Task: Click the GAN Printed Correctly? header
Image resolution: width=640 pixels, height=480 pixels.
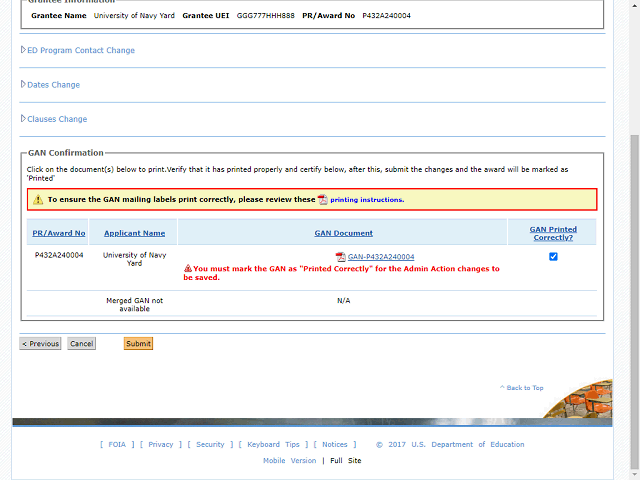Action: (x=553, y=233)
